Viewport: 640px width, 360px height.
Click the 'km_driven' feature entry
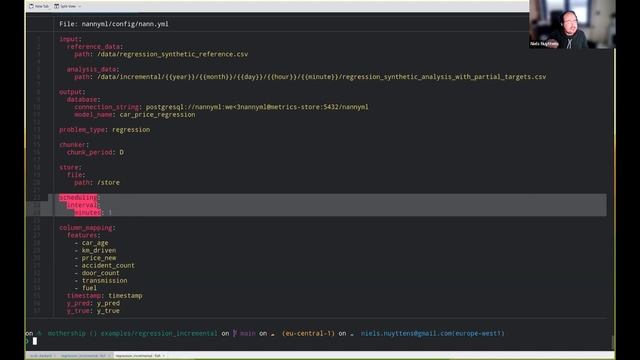point(99,251)
